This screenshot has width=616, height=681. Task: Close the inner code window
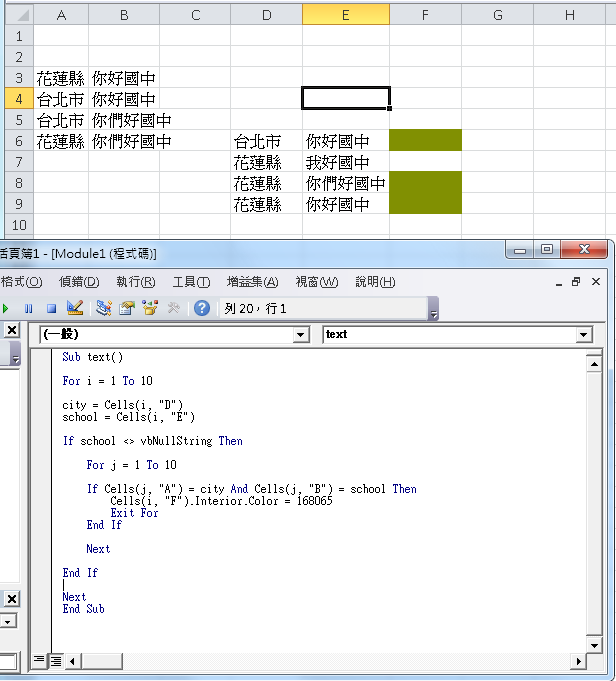coord(596,282)
